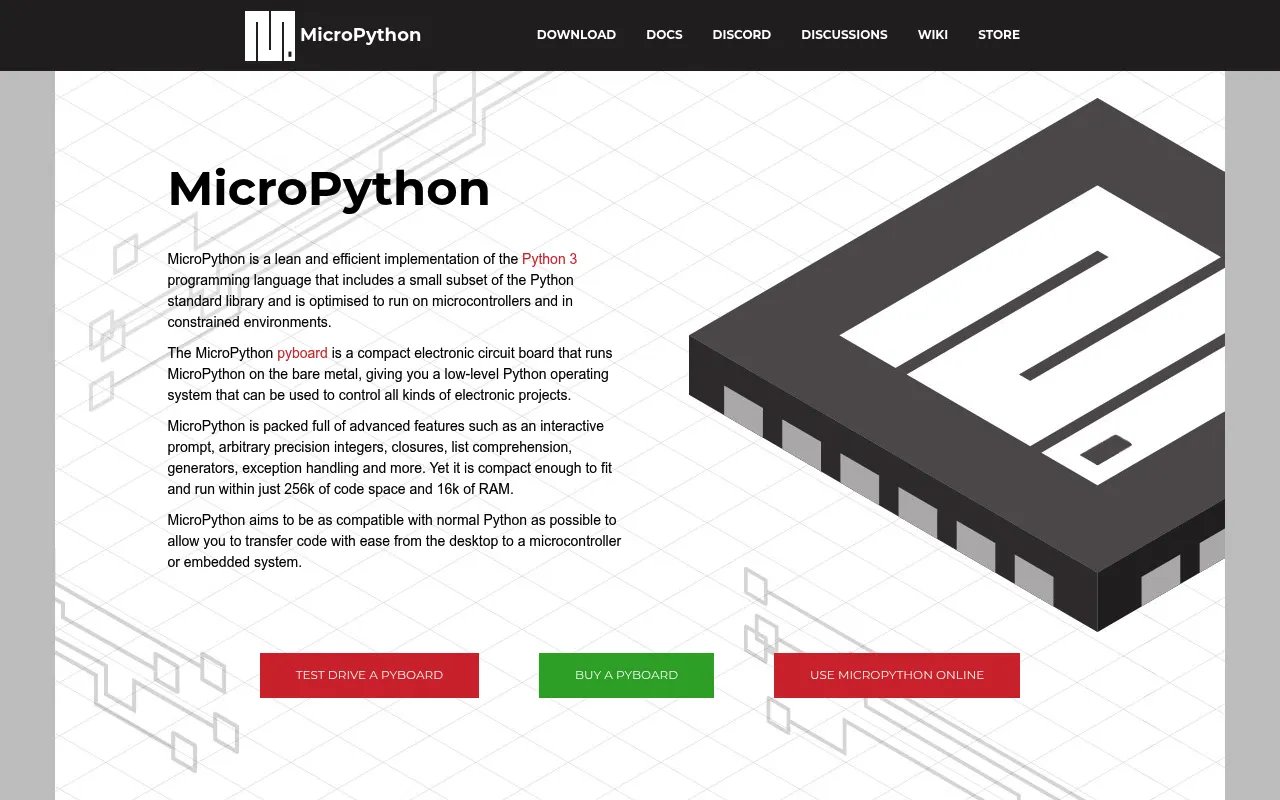Screen dimensions: 1280x800
Task: Click the USE MICROPYTHON ONLINE button
Action: coord(897,675)
